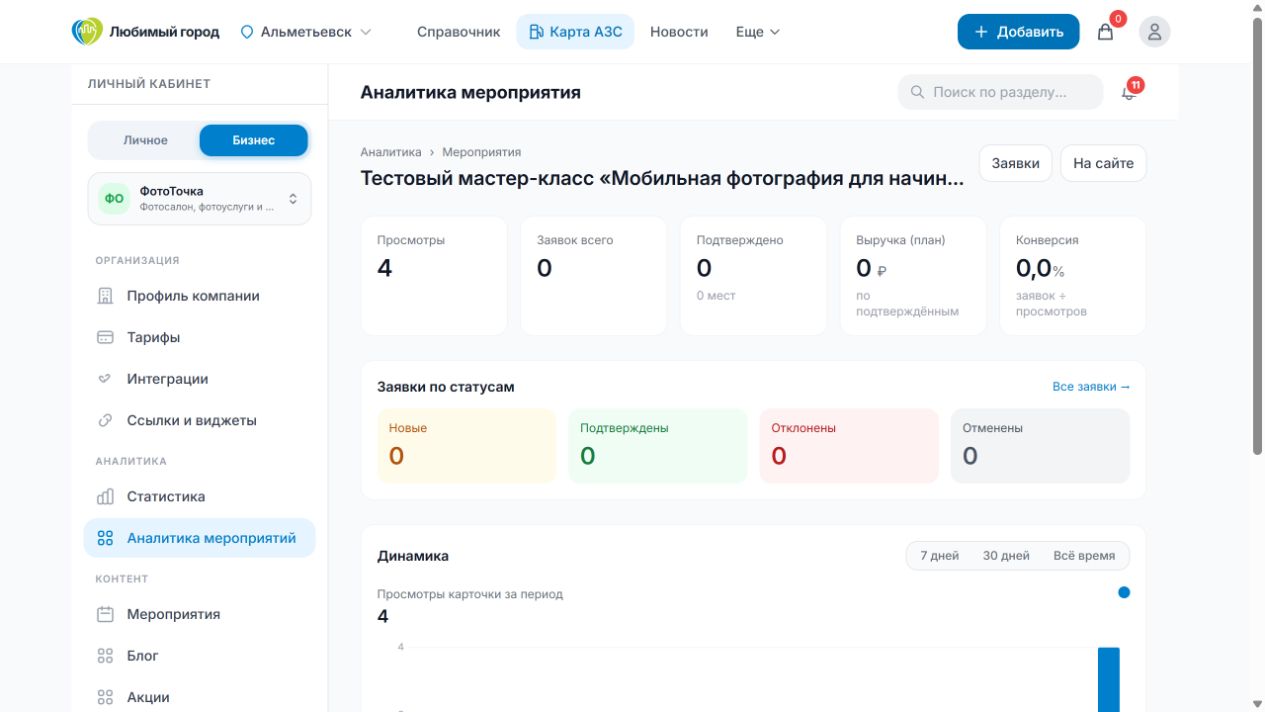Screen dimensions: 1265x712
Task: Click the Отменены status card
Action: click(1040, 446)
